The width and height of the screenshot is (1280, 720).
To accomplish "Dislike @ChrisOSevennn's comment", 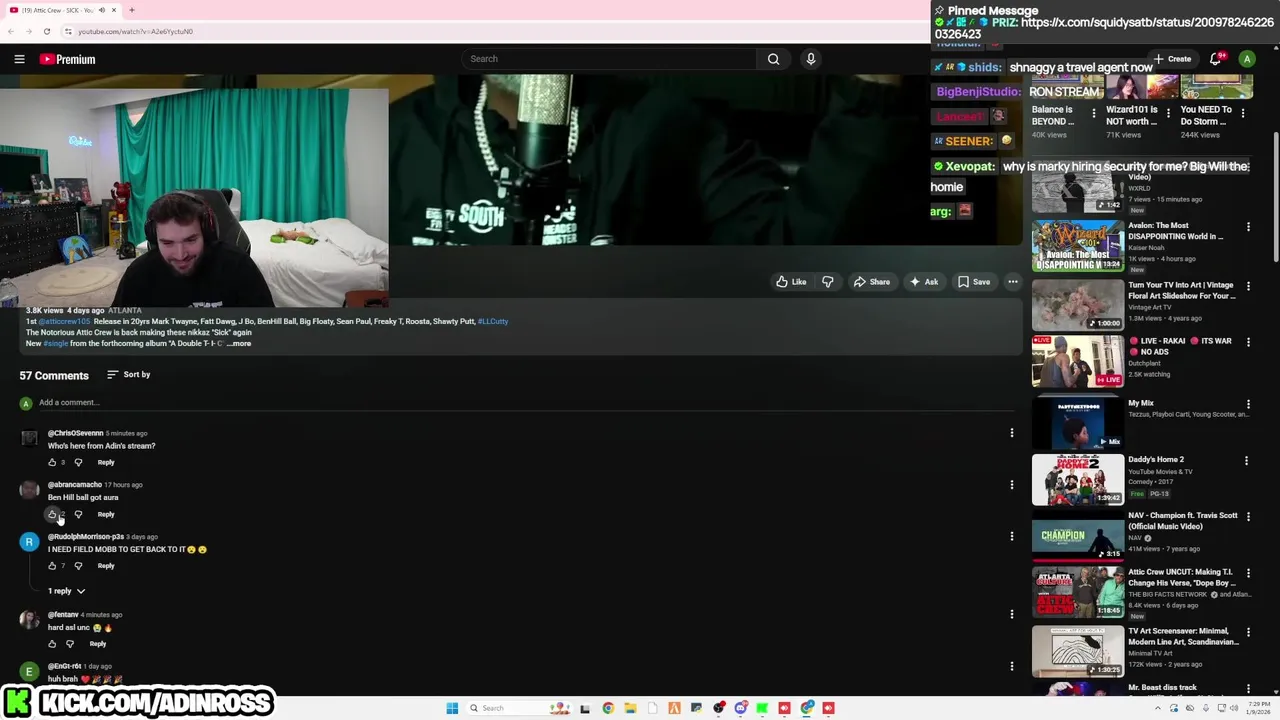I will pos(78,462).
